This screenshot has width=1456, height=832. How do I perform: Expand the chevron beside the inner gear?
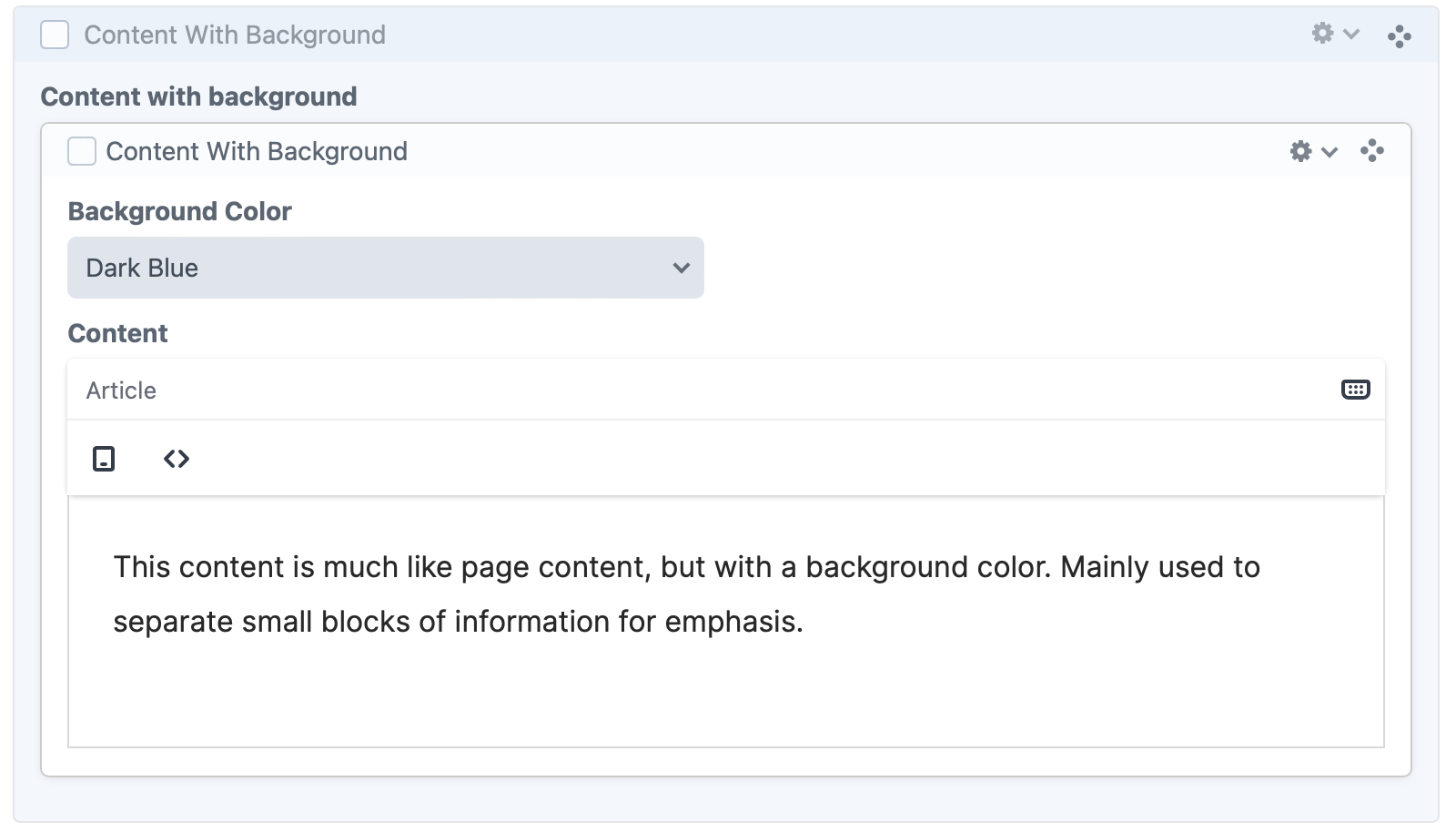click(1330, 152)
